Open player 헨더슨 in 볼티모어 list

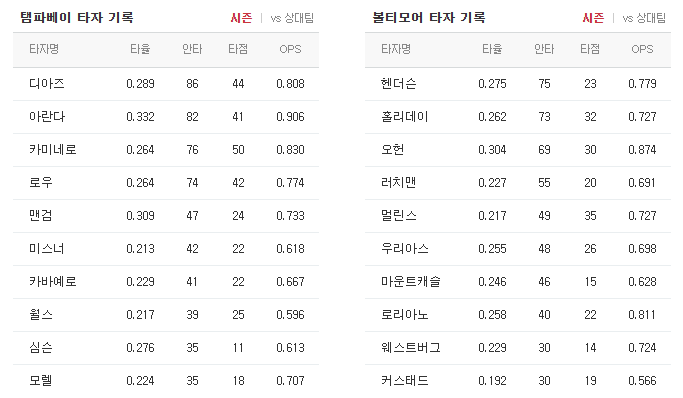[x=399, y=84]
